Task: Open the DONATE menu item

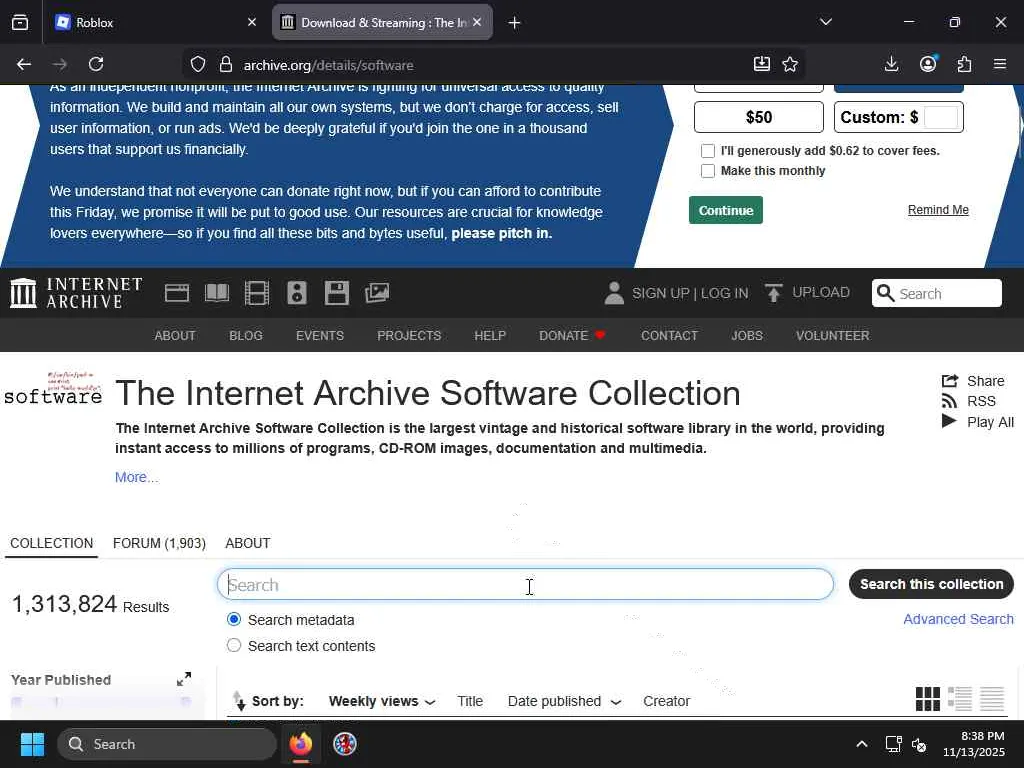Action: point(572,336)
